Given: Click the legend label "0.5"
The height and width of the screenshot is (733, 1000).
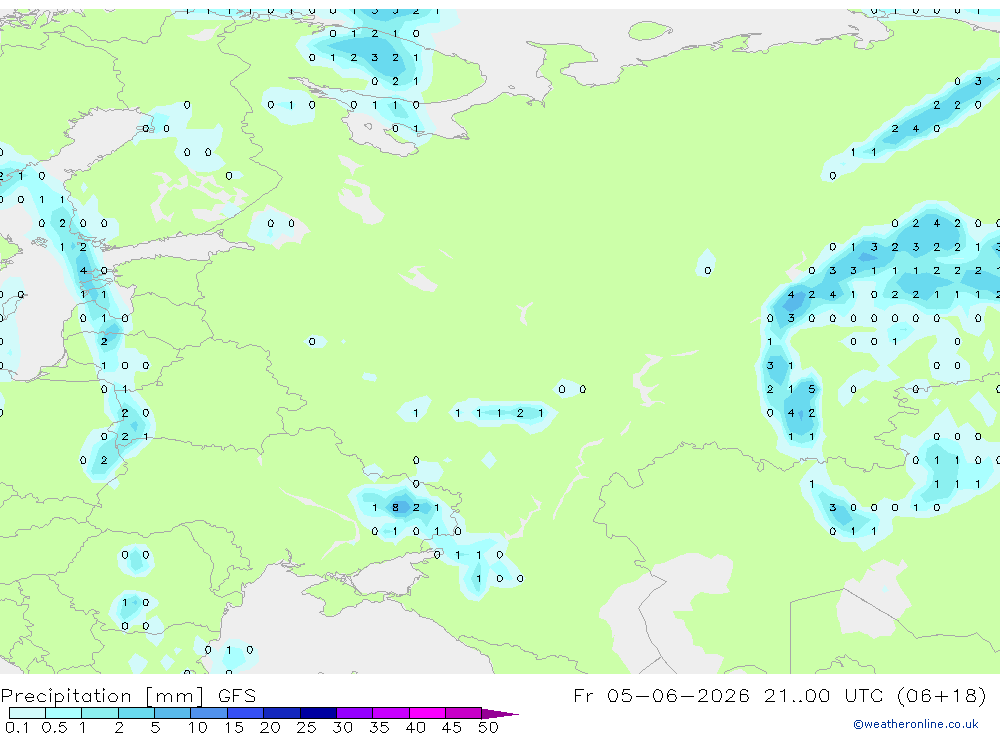Looking at the screenshot, I should pyautogui.click(x=54, y=727).
